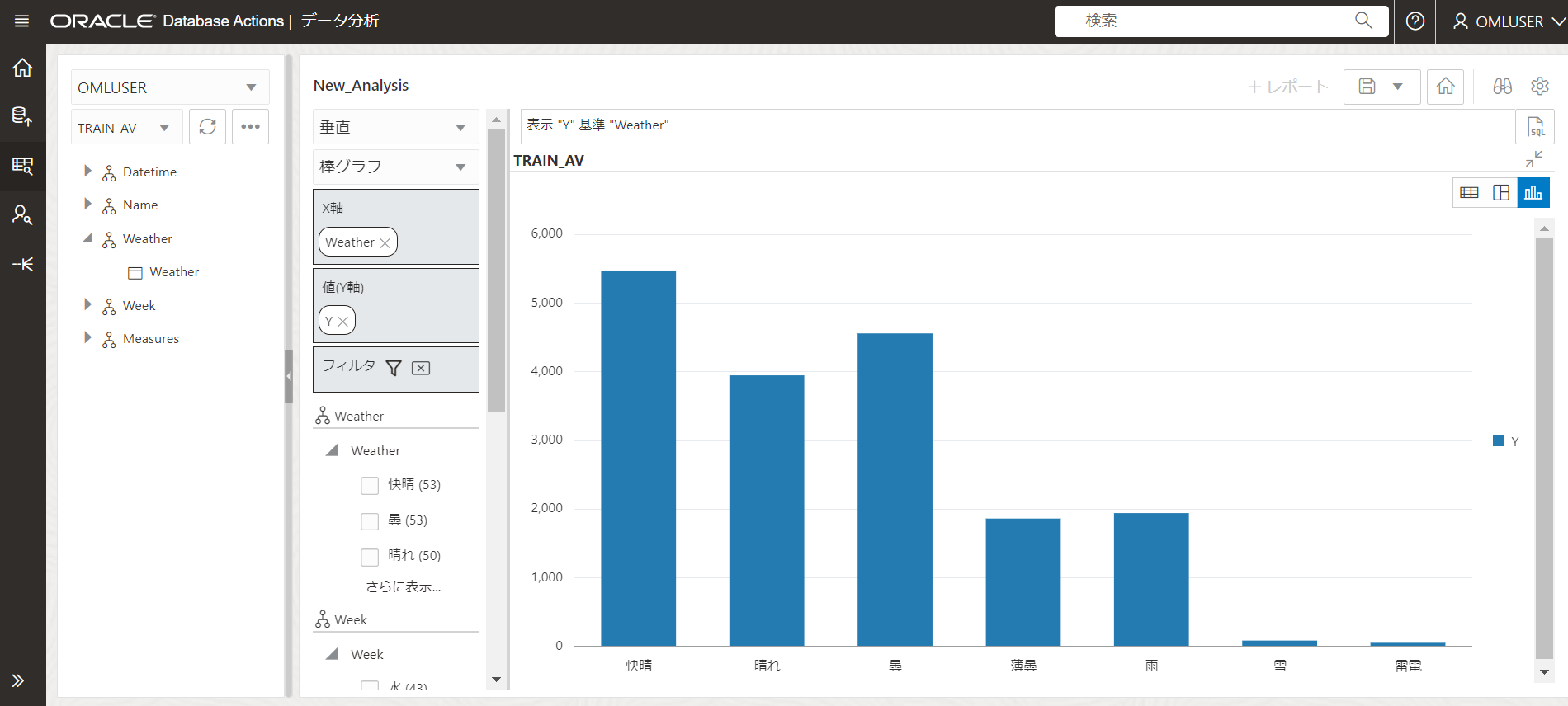Open the analysis settings gear
Image resolution: width=1568 pixels, height=706 pixels.
coord(1540,87)
